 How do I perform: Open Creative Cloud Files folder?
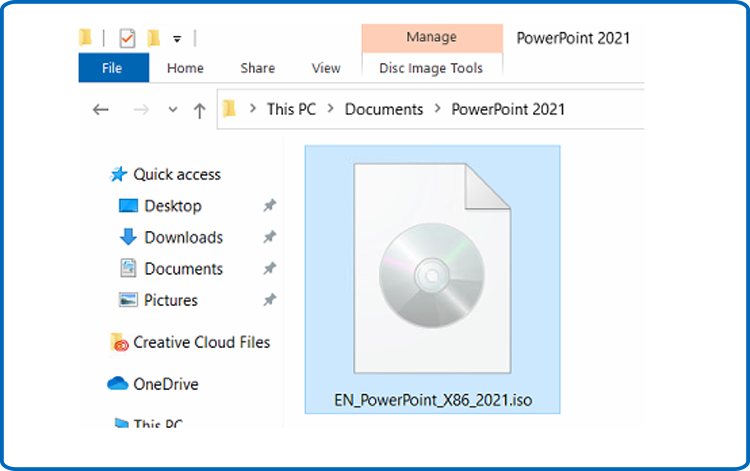(x=201, y=342)
